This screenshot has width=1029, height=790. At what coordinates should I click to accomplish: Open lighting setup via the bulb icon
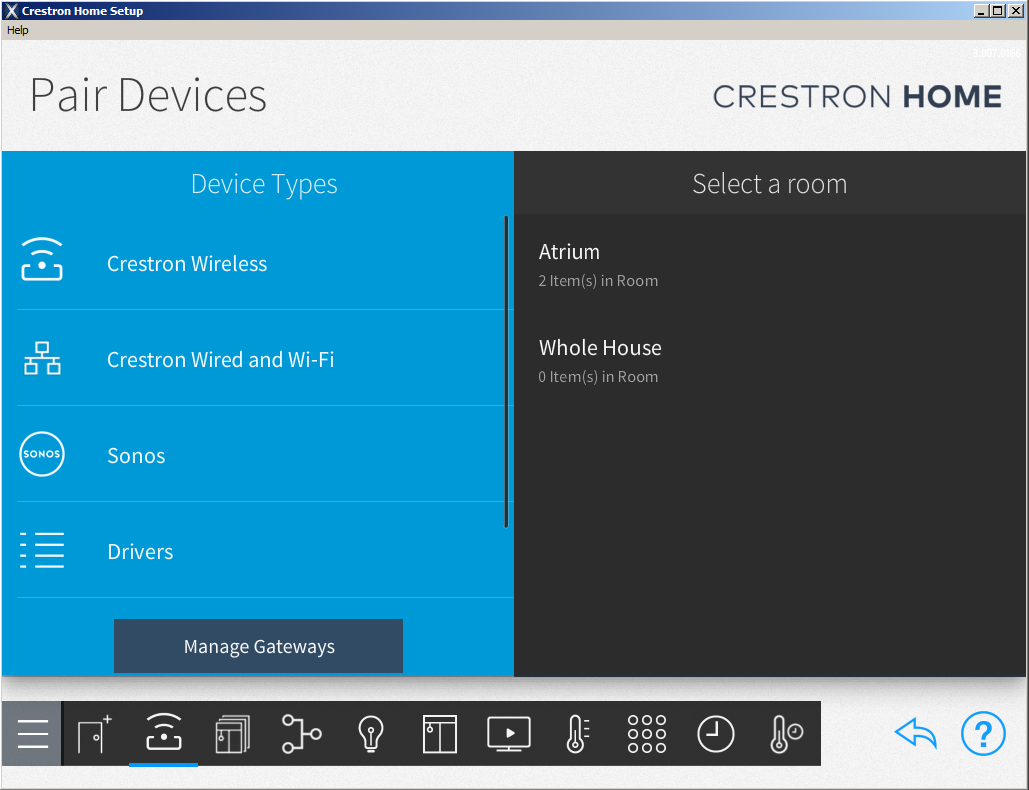point(370,733)
